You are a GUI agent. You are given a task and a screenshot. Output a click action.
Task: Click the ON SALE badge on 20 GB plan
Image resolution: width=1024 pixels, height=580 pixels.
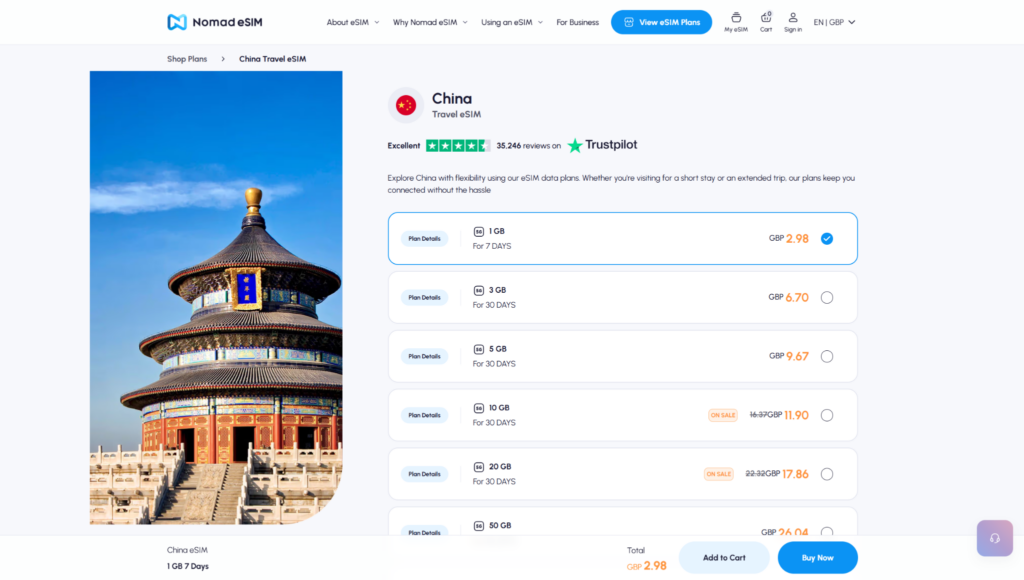coord(718,474)
